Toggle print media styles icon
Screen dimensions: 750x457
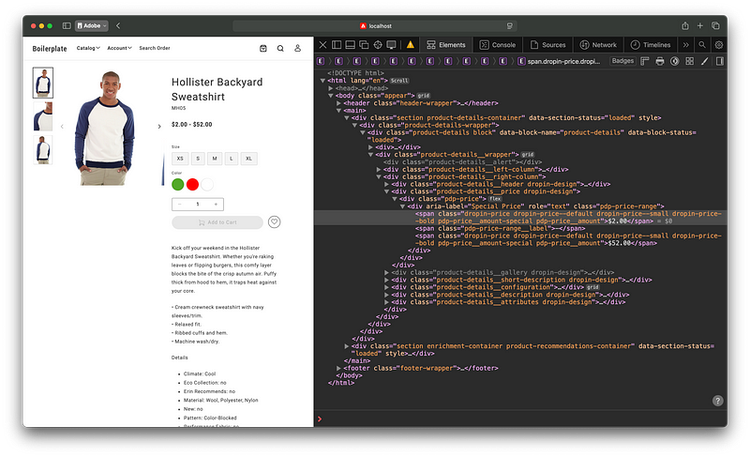click(660, 61)
